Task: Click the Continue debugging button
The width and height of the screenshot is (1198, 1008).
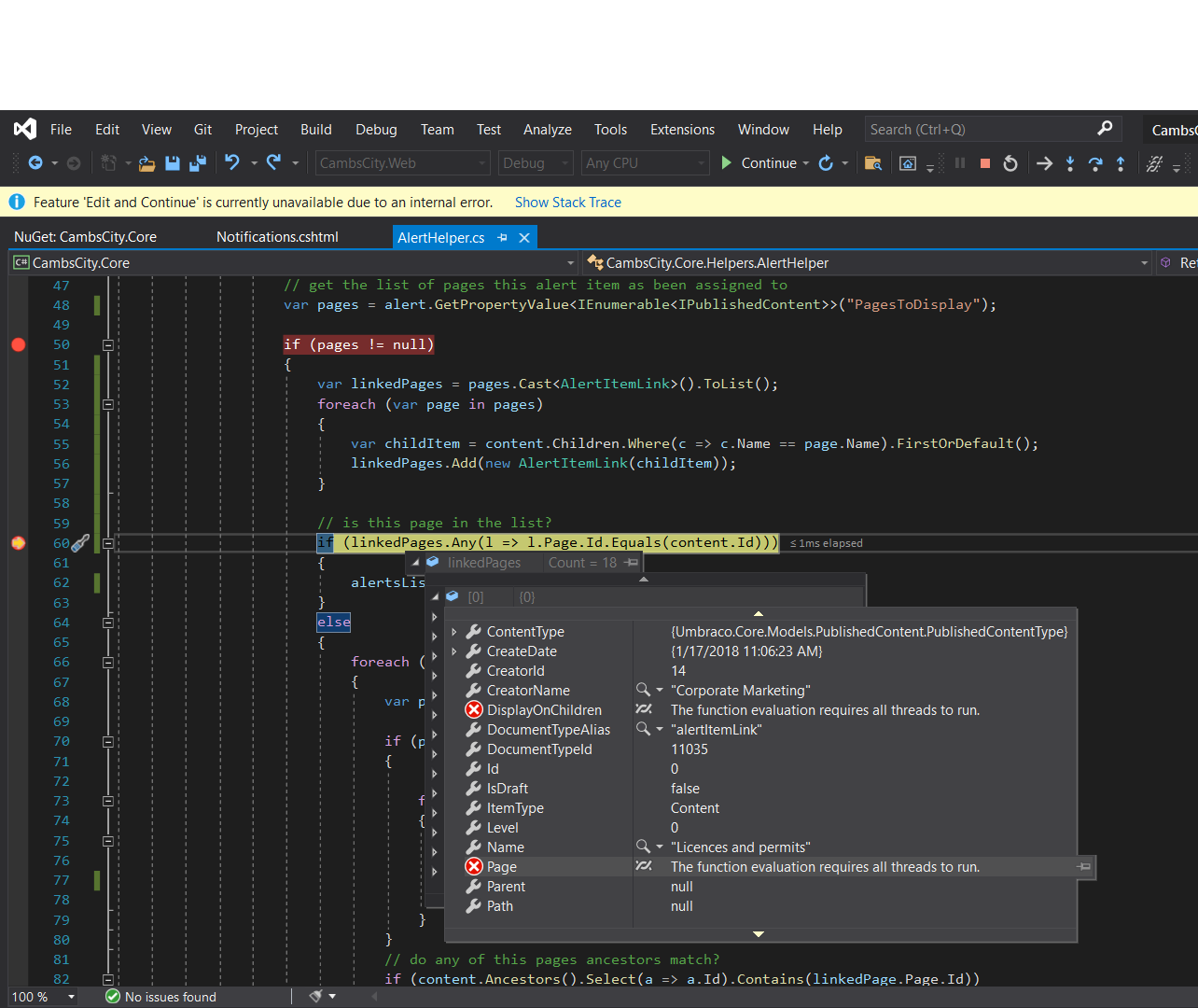Action: [x=759, y=163]
